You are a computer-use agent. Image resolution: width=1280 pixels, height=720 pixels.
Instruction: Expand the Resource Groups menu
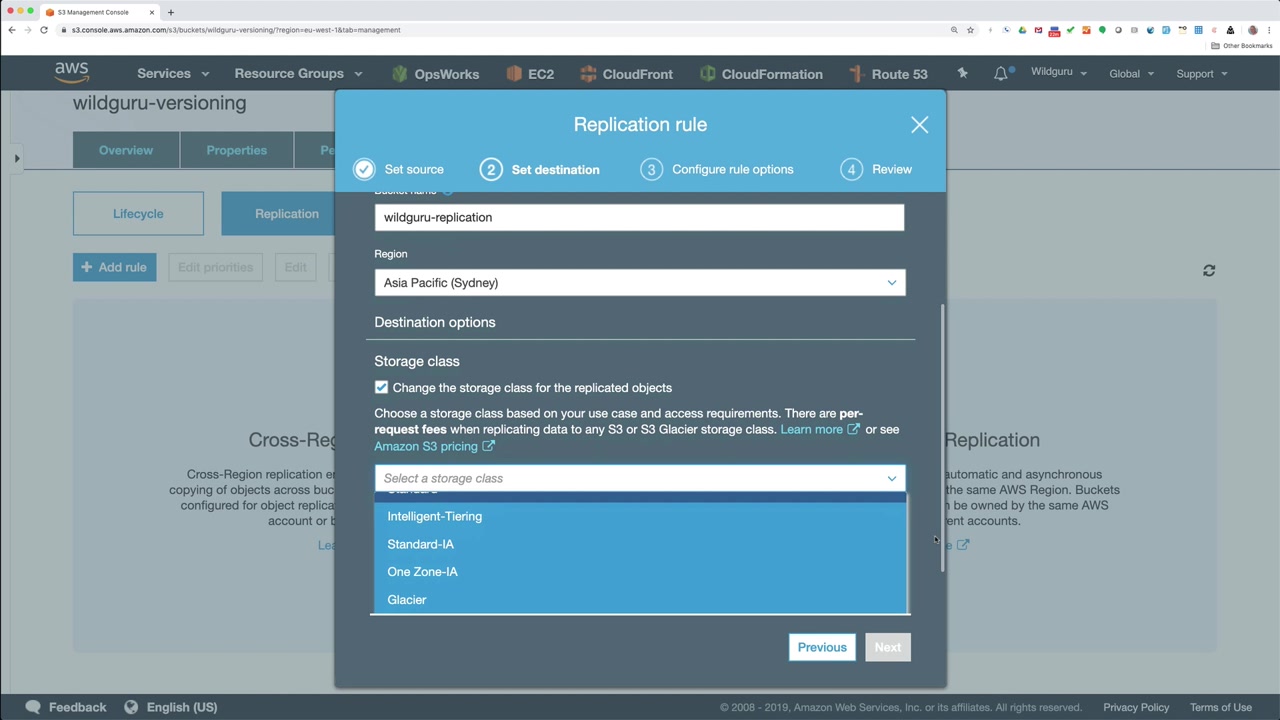[298, 74]
